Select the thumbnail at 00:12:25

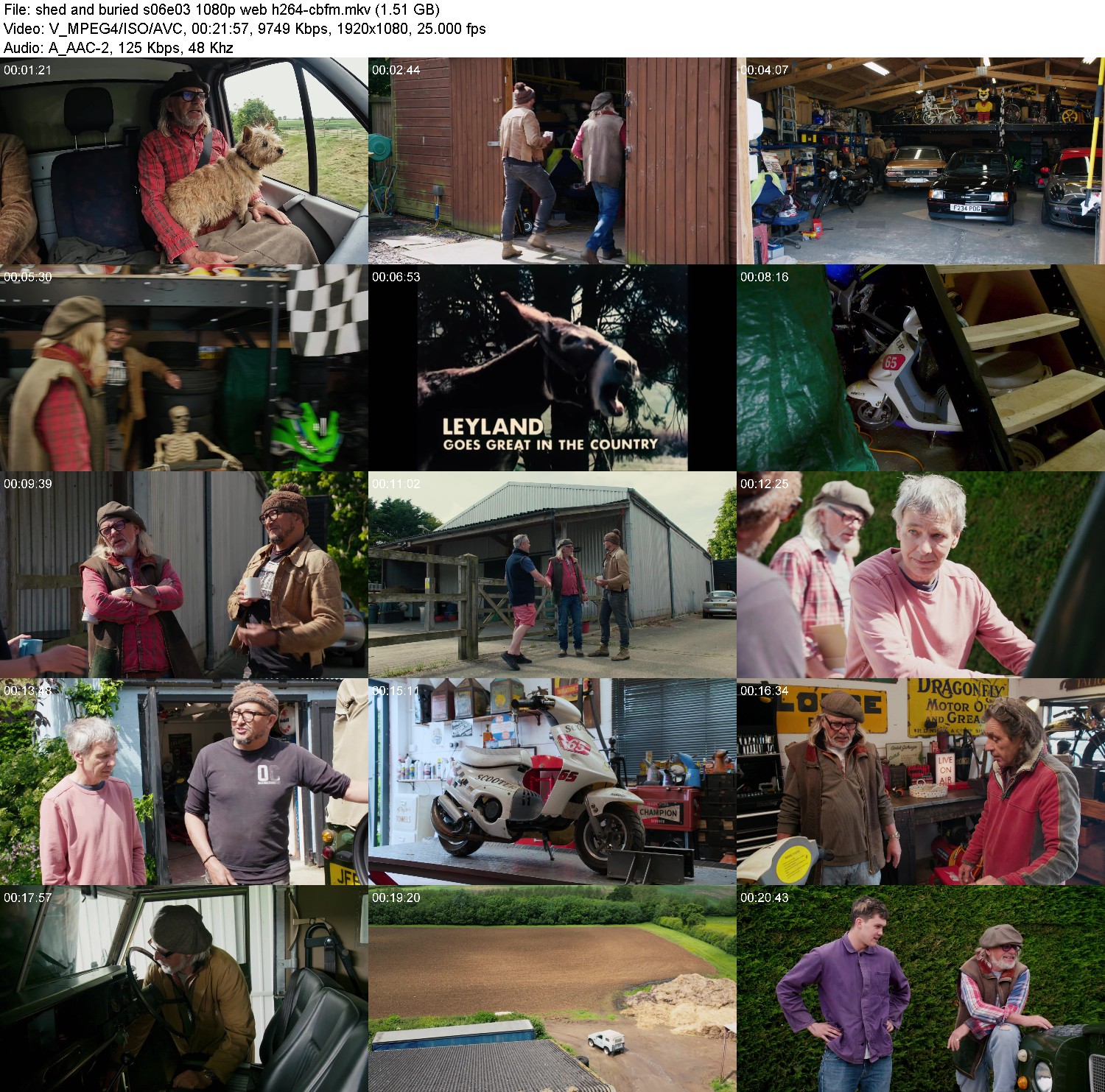pos(921,575)
